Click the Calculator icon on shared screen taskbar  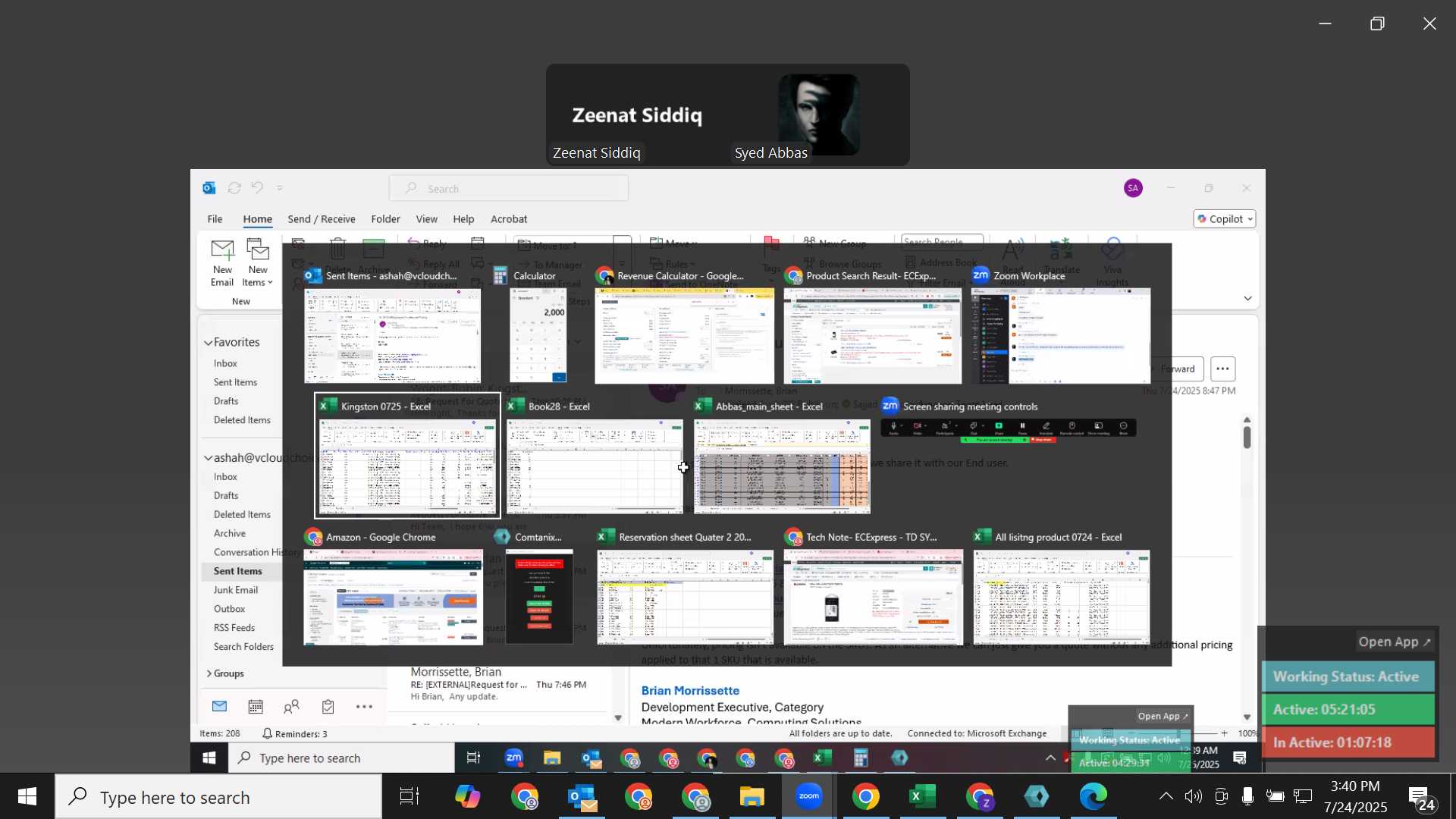861,758
